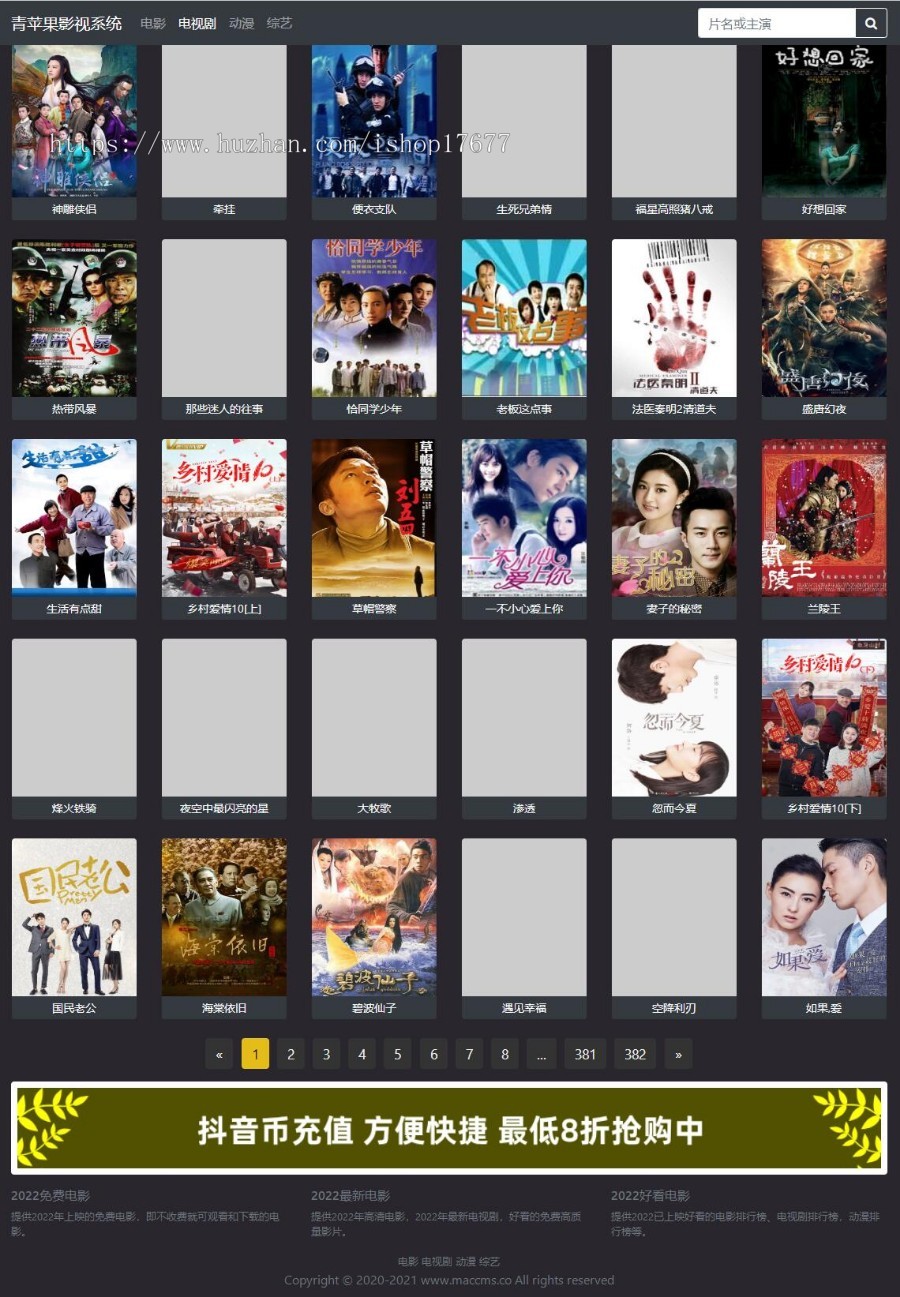Click the 渗透 title link

(524, 808)
